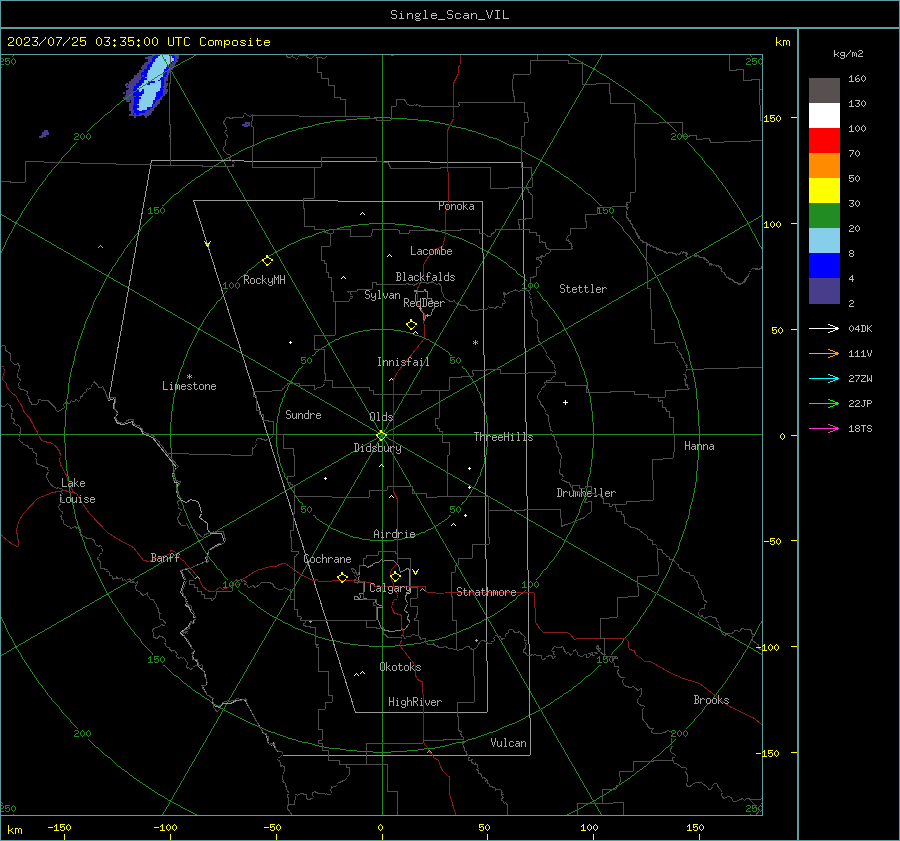Click the Sundre label
Viewport: 900px width, 841px height.
tap(303, 415)
